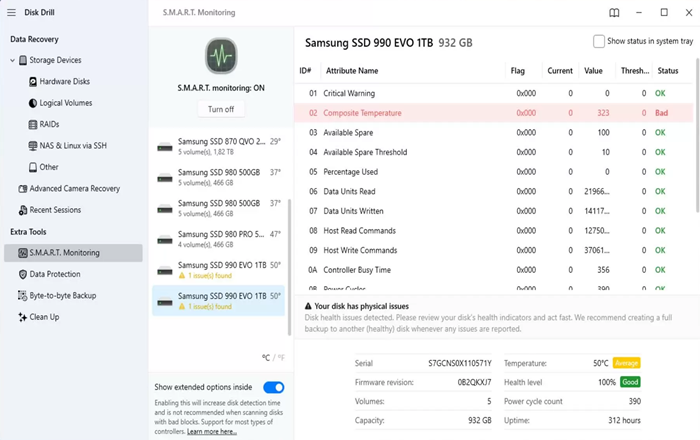Viewport: 700px width, 440px height.
Task: Click the NAS & Linux via SSH icon
Action: click(33, 146)
